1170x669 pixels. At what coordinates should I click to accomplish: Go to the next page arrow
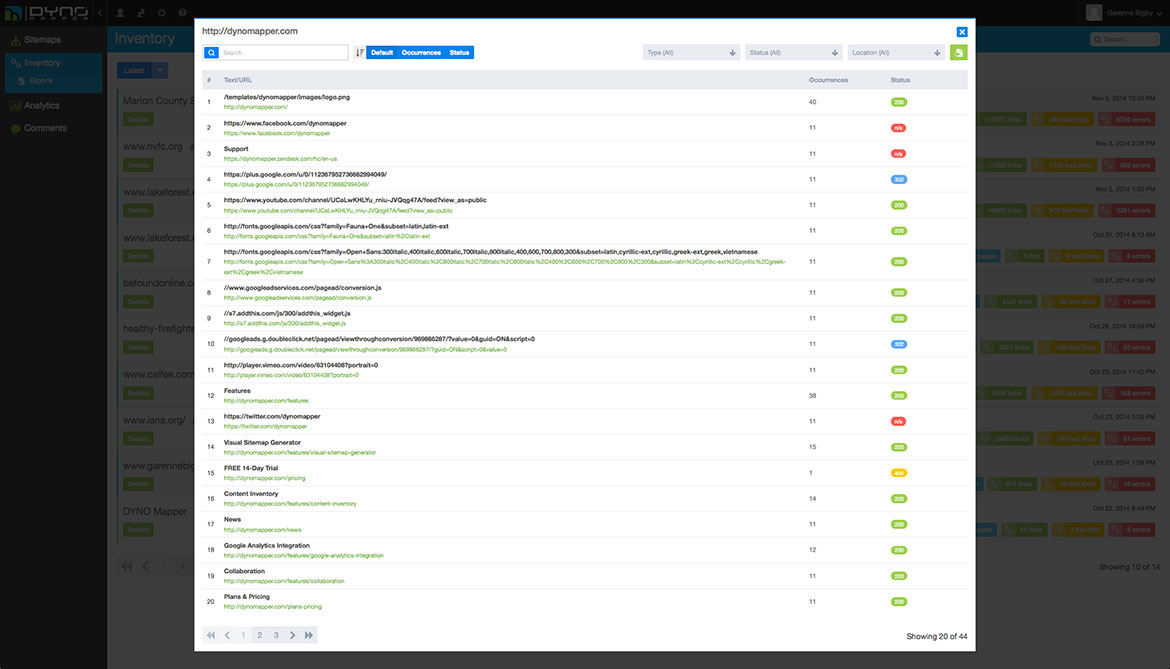pos(293,635)
